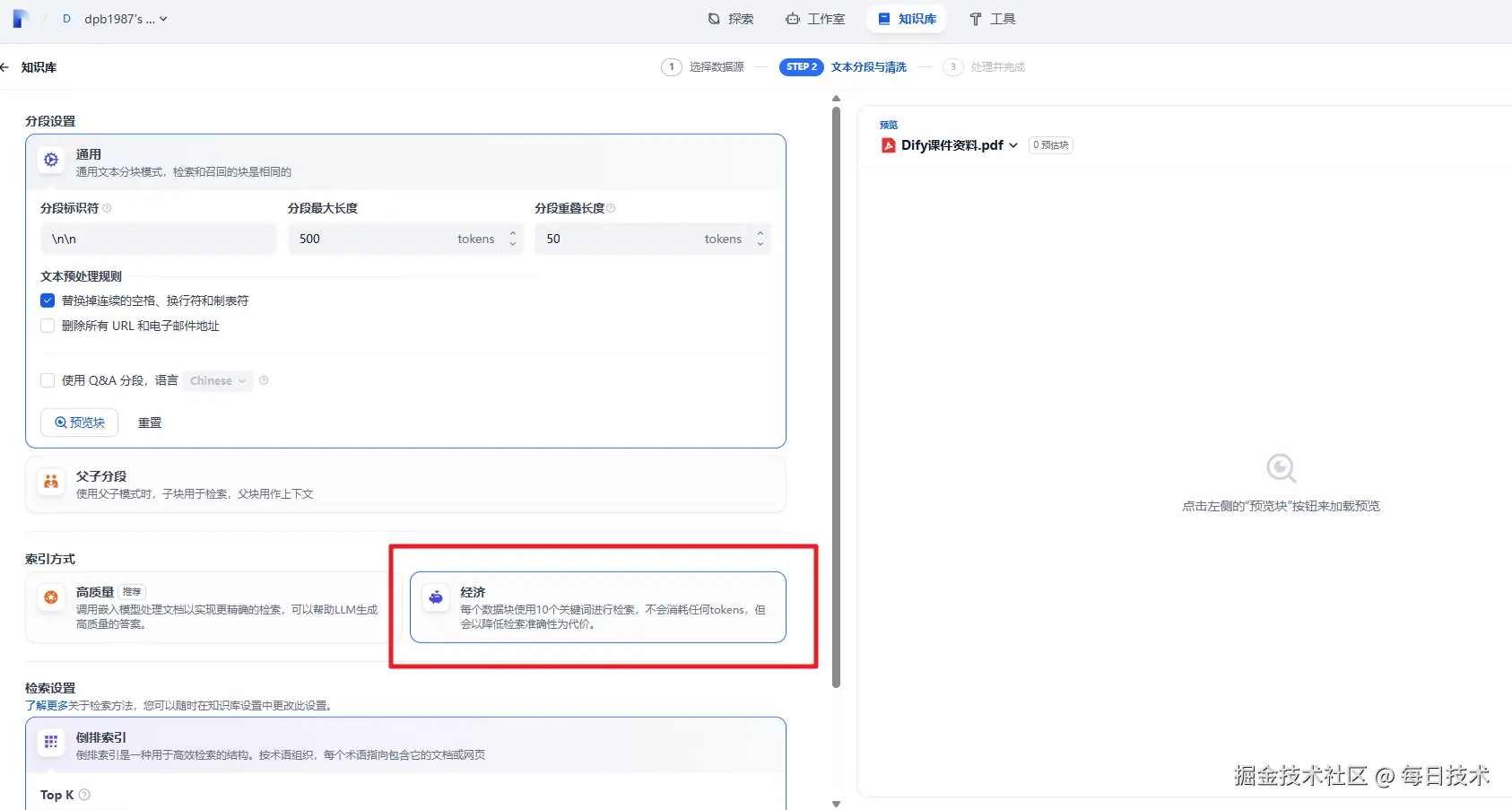Click the scroll down arrow of settings panel

[x=836, y=804]
